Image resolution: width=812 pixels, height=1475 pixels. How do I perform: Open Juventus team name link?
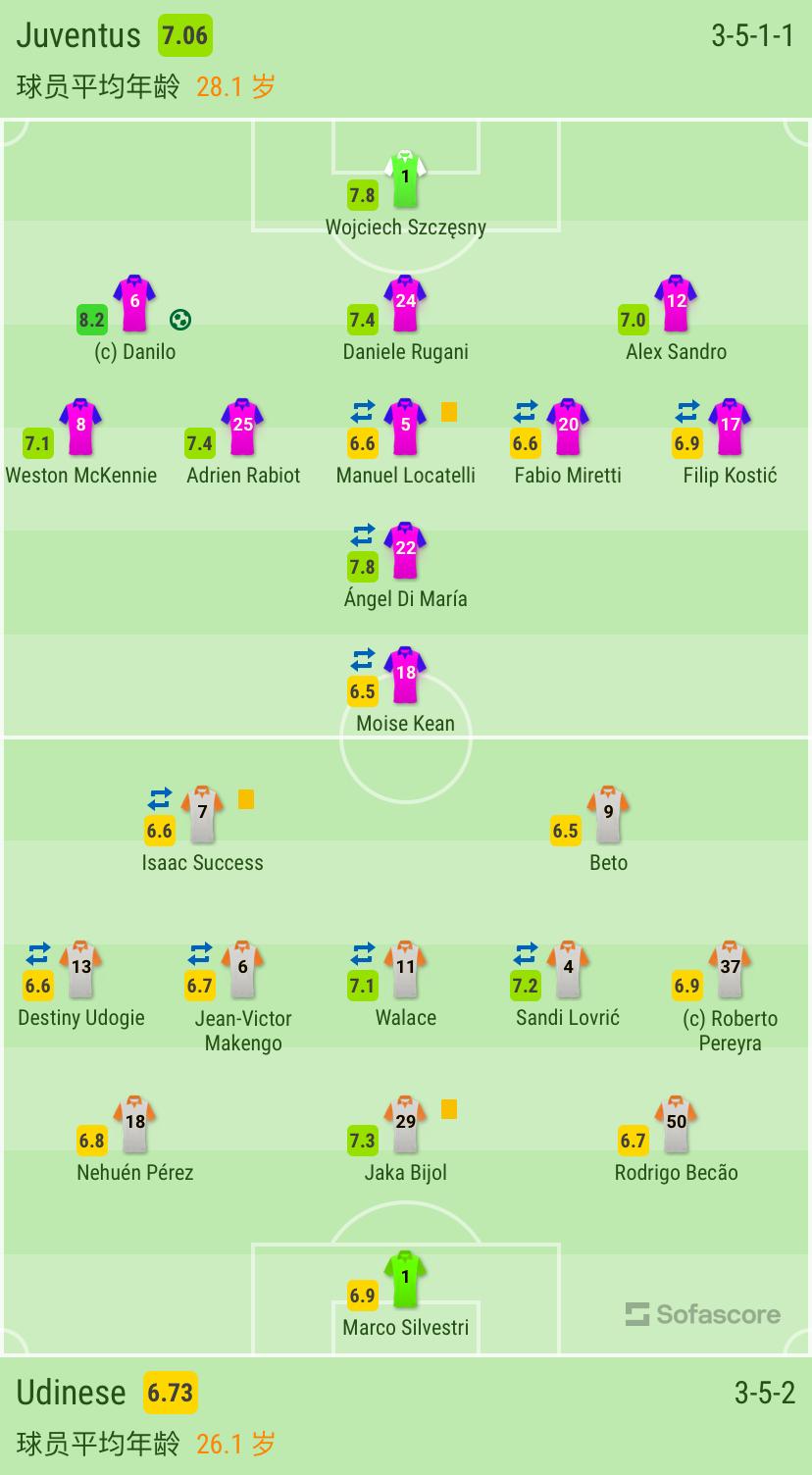point(78,36)
